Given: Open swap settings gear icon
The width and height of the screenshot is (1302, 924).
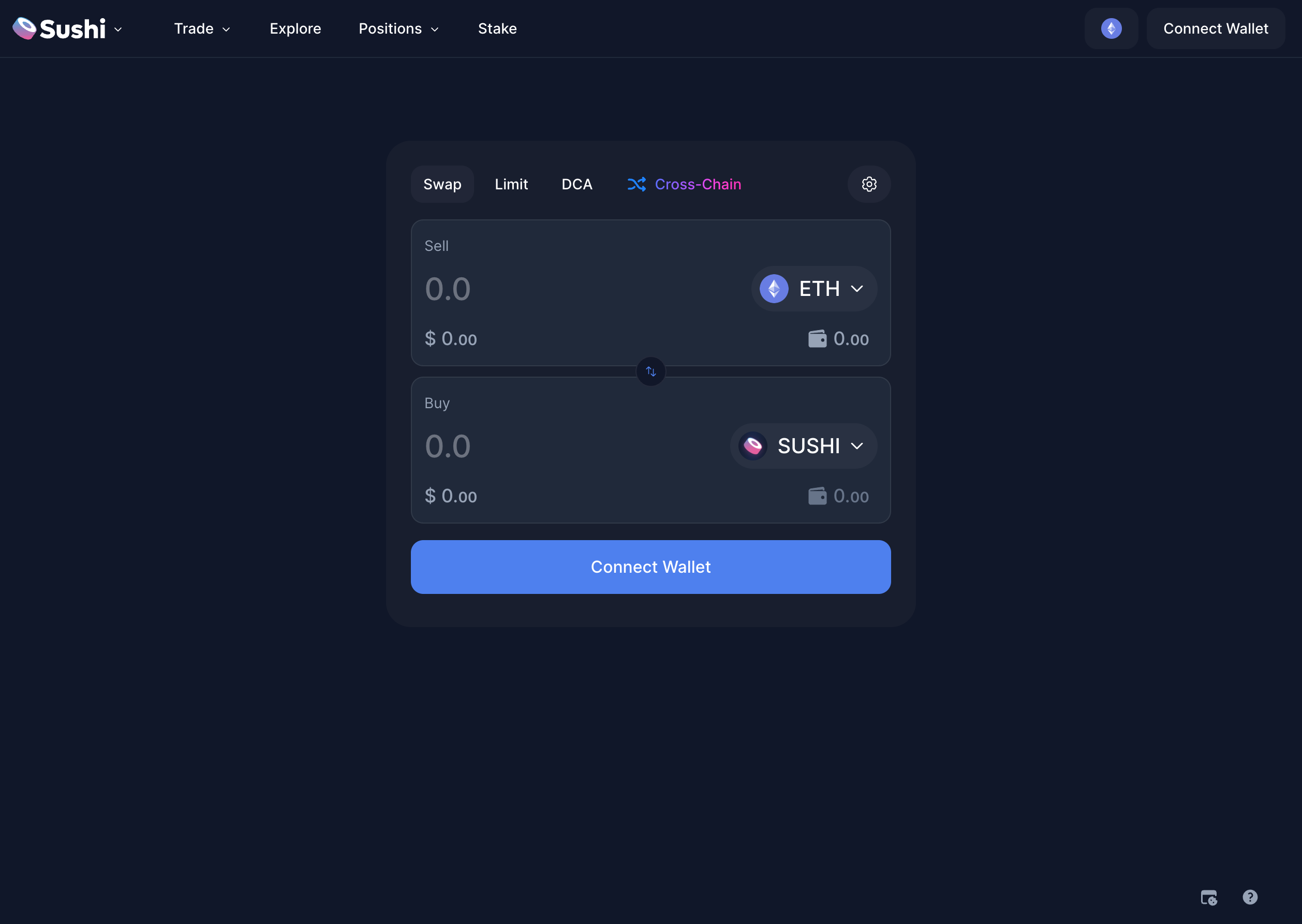Looking at the screenshot, I should click(x=869, y=184).
